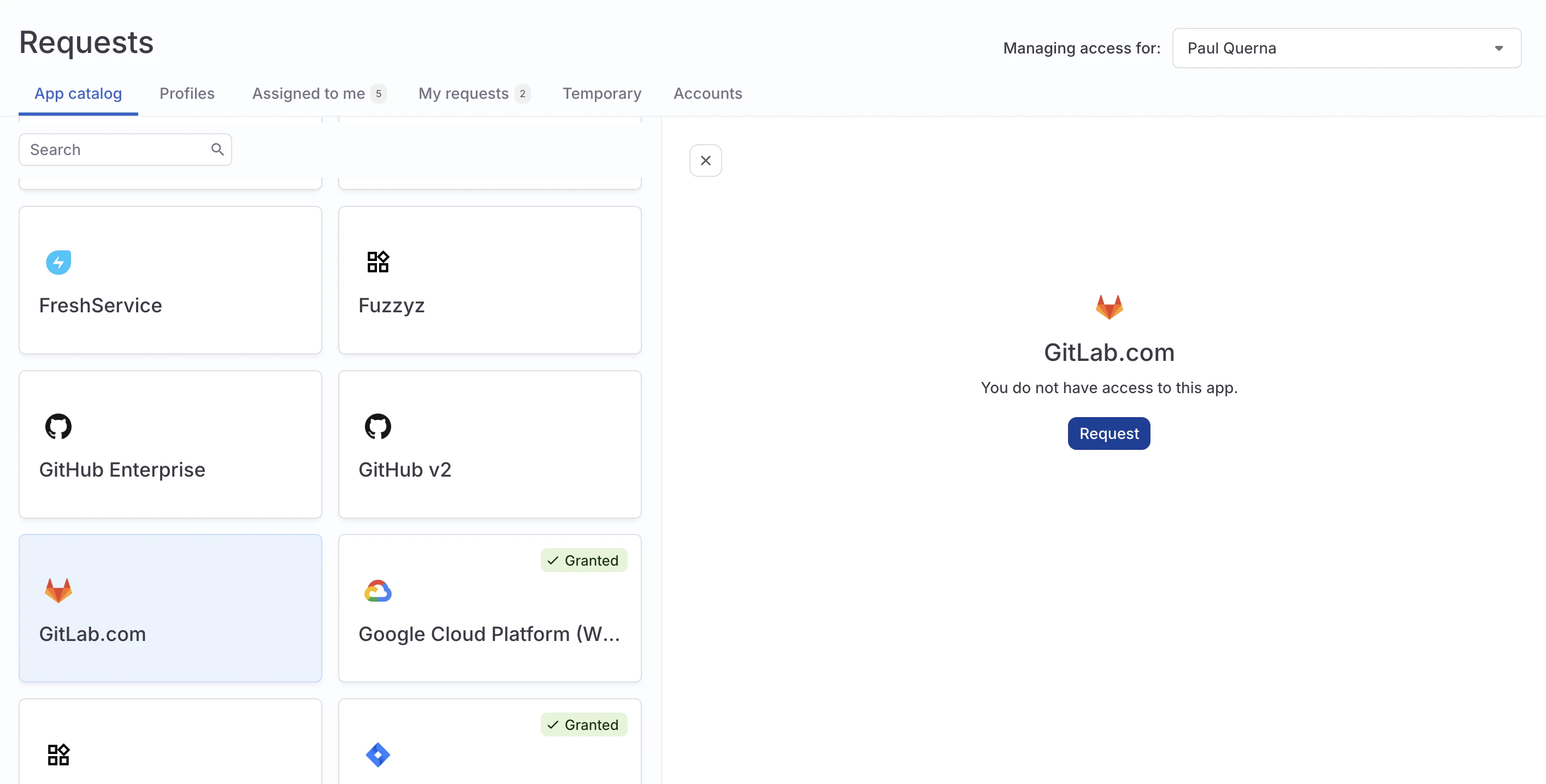Viewport: 1546px width, 784px height.
Task: Click the GitLab logo in detail panel
Action: click(x=1108, y=307)
